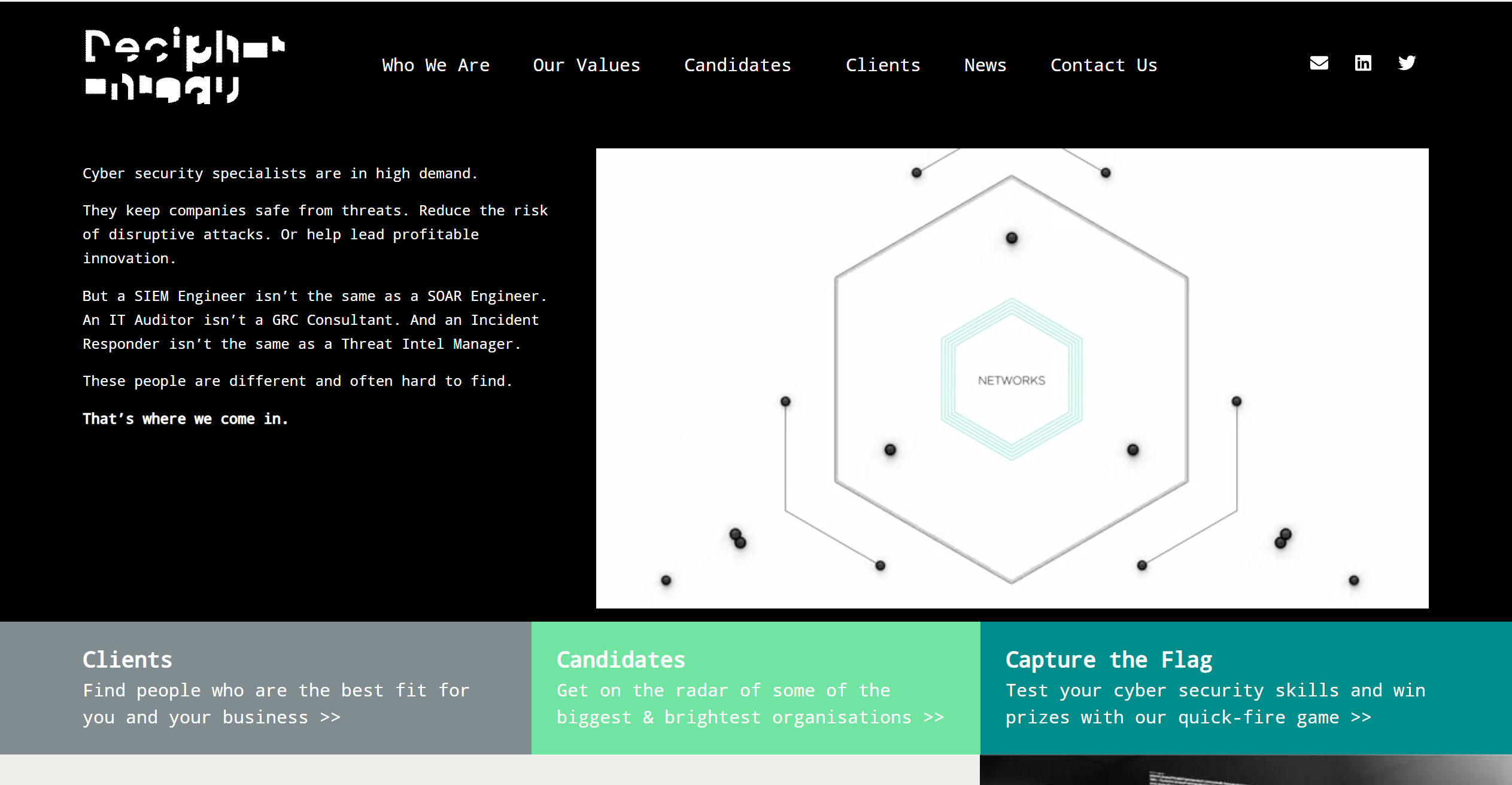The width and height of the screenshot is (1512, 785).
Task: Click the Candidates panel heading
Action: point(621,659)
